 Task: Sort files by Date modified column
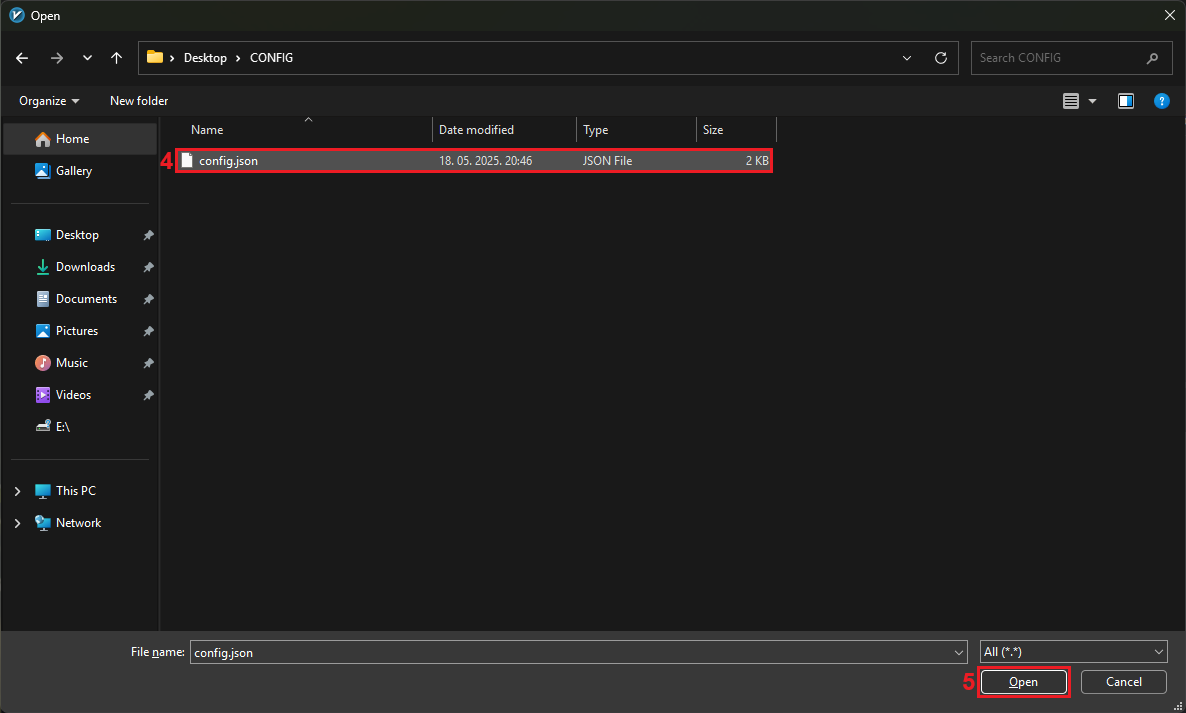pos(476,130)
